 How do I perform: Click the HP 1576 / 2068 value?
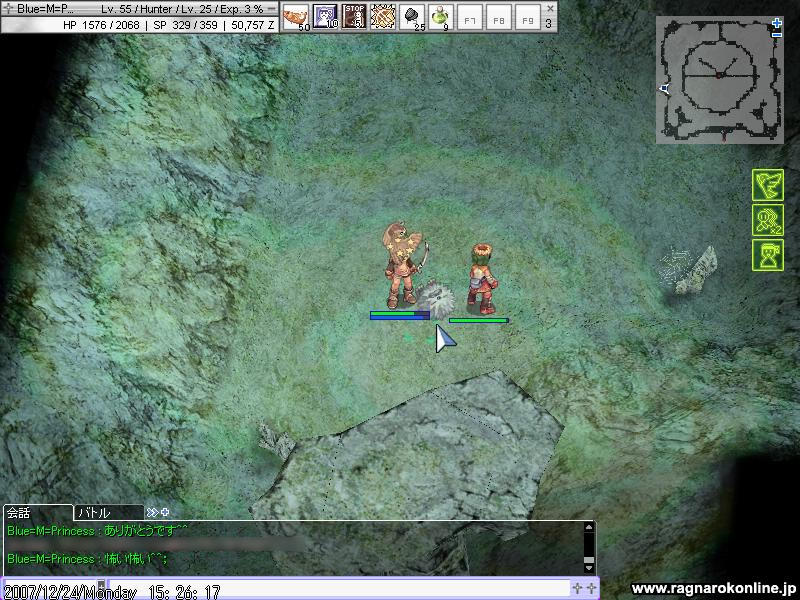pos(101,24)
